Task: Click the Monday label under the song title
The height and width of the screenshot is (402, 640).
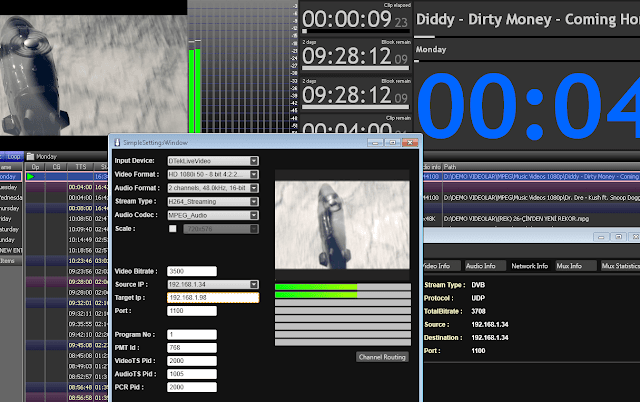Action: 431,49
